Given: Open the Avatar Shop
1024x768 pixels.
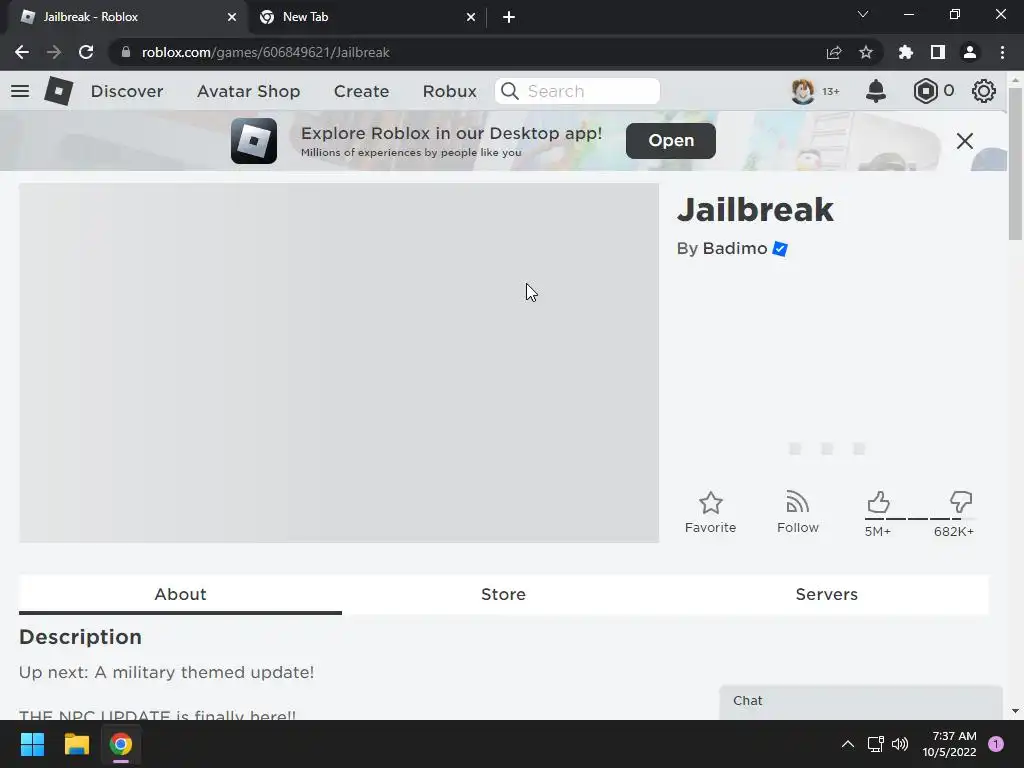Looking at the screenshot, I should click(x=249, y=91).
